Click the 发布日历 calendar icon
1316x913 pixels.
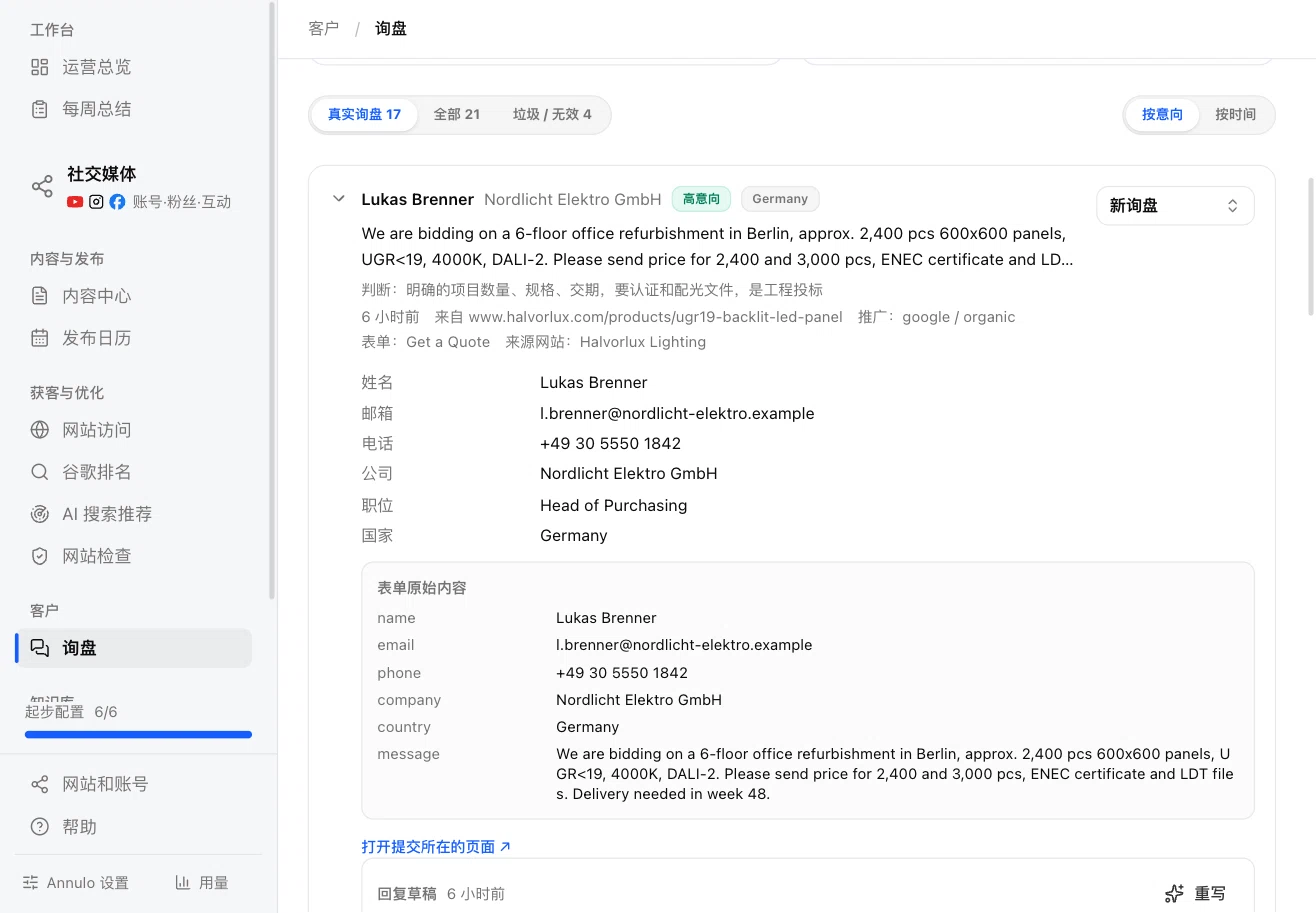point(40,338)
